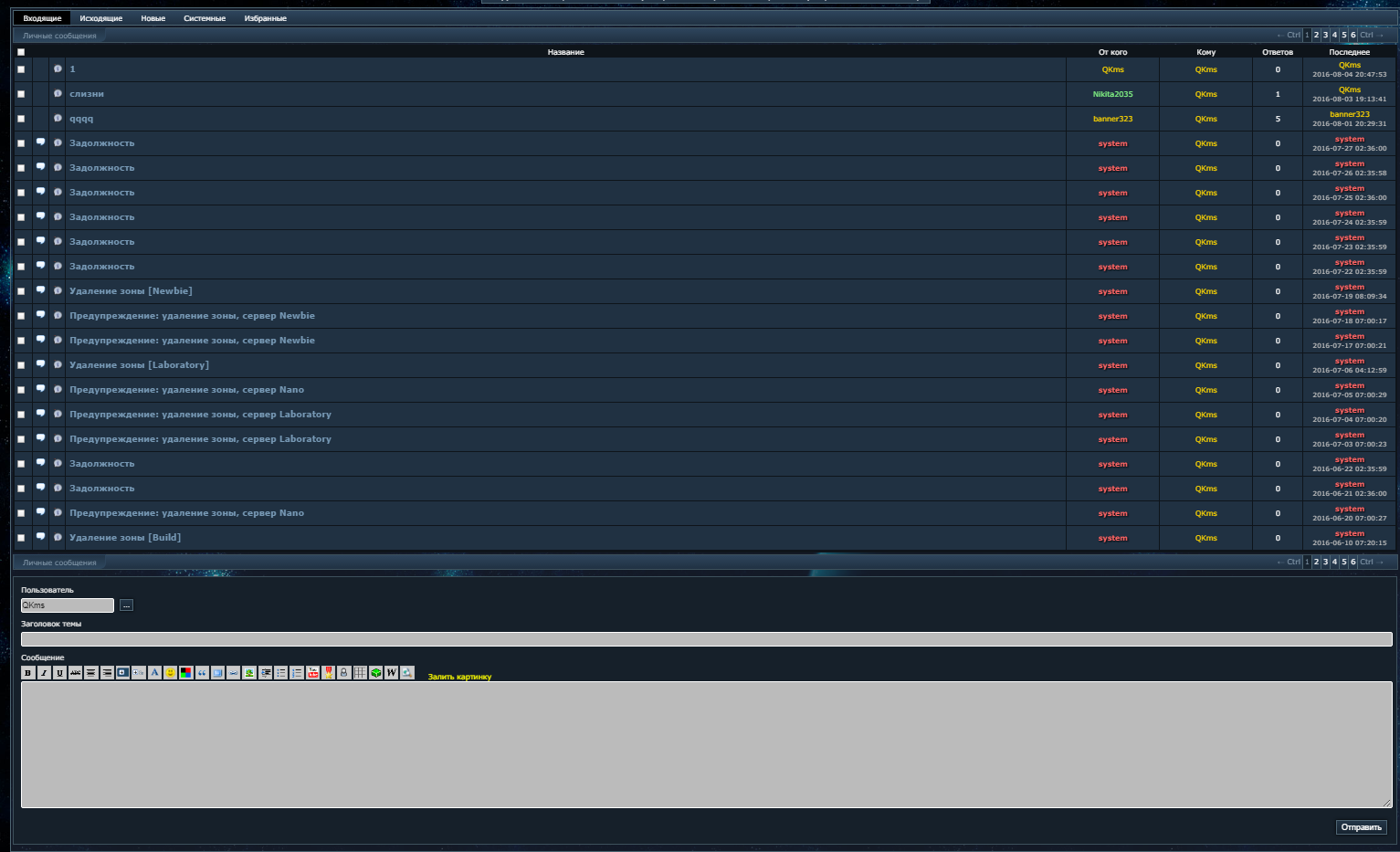Screen dimensions: 1400x852
Task: Open the Системные tab
Action: click(x=205, y=18)
